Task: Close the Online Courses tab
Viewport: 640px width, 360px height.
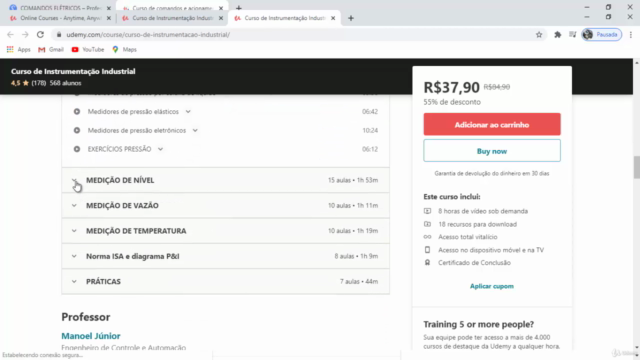Action: click(x=109, y=18)
